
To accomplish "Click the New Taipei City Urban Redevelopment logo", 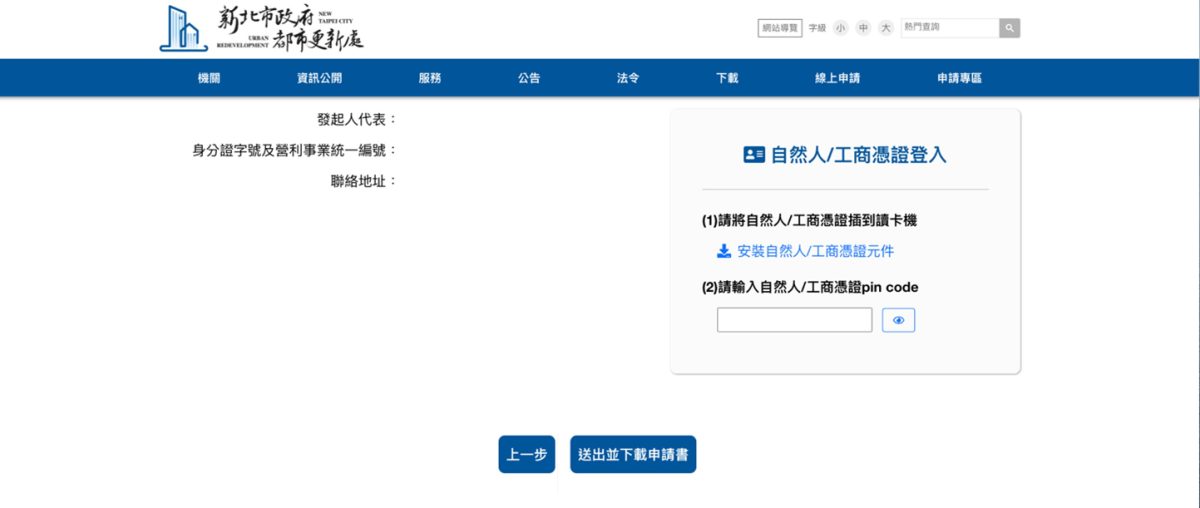I will pyautogui.click(x=261, y=28).
